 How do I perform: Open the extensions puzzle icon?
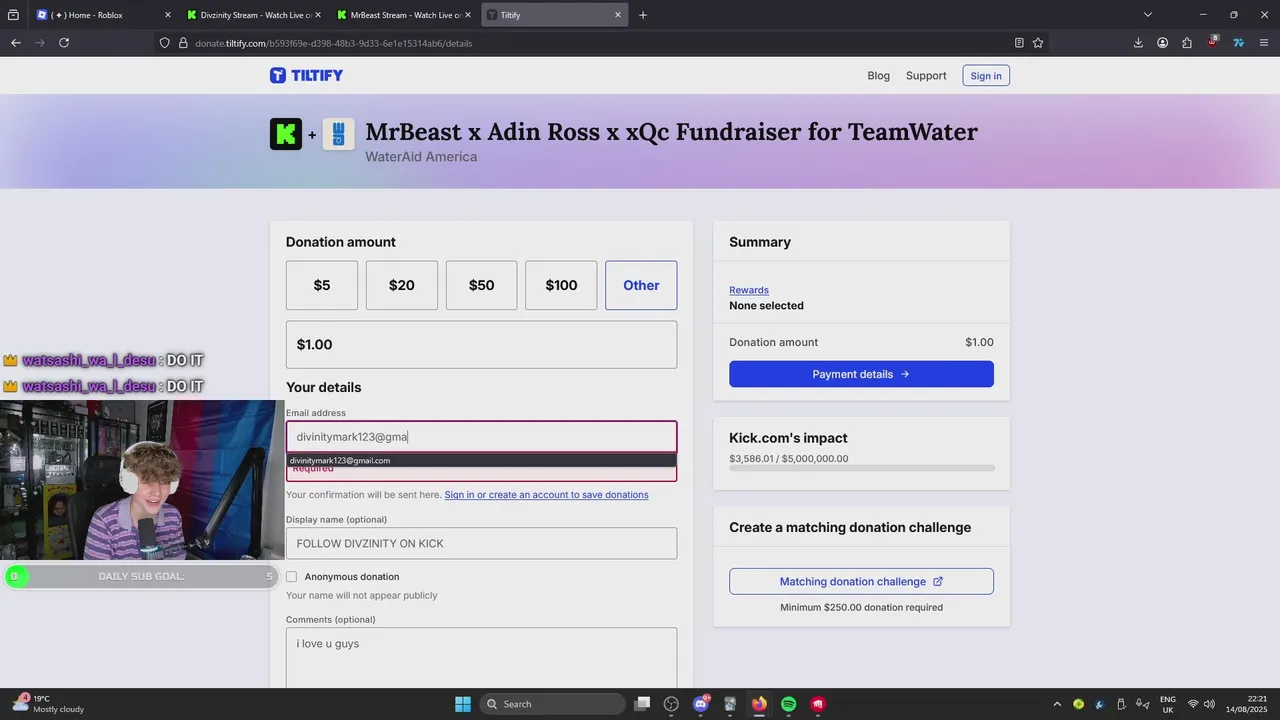[1187, 43]
